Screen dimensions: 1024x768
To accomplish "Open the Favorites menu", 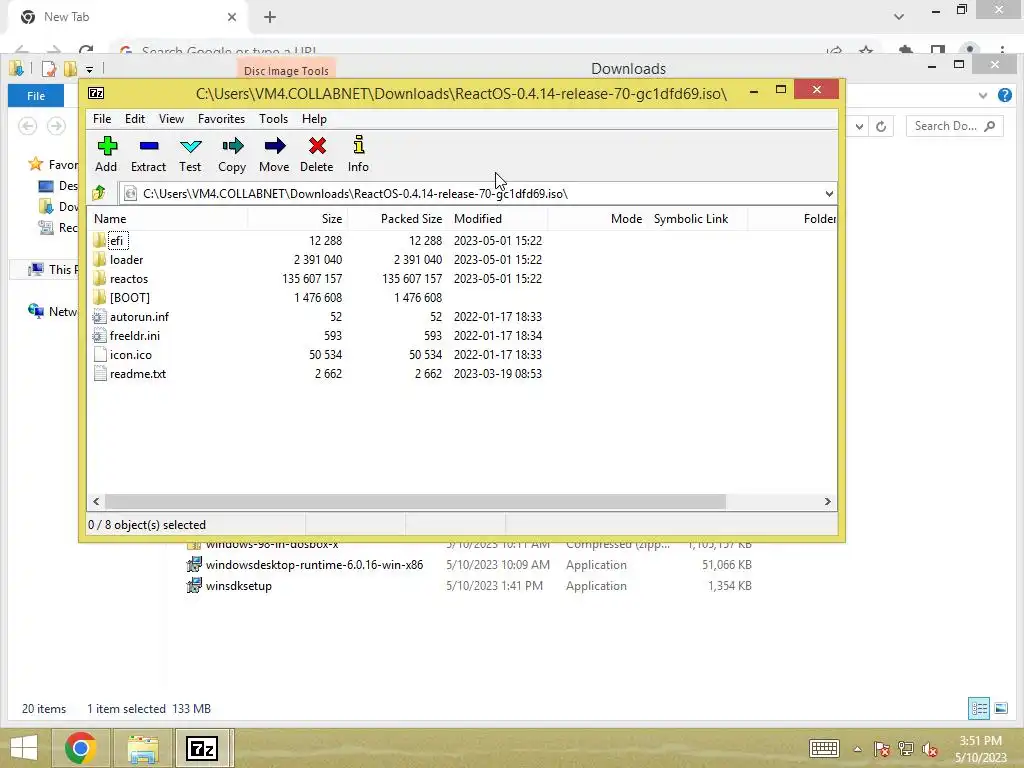I will pos(221,119).
